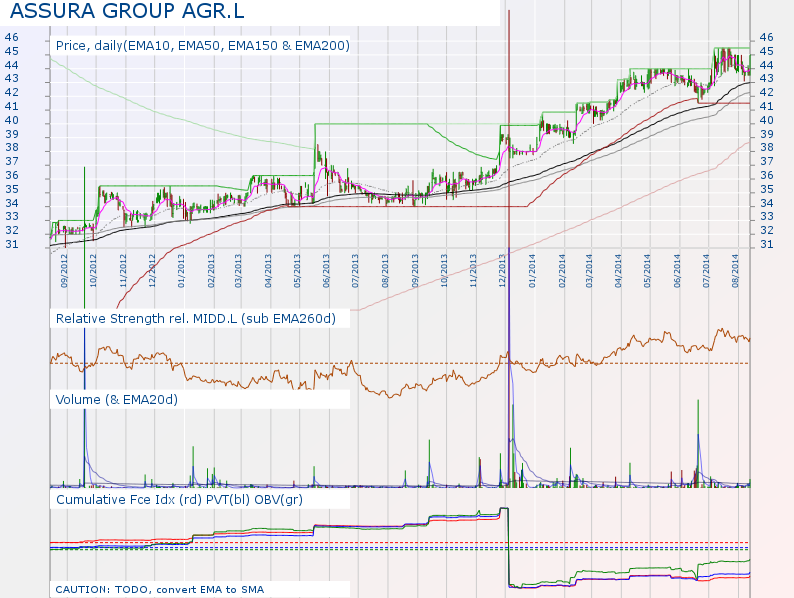Click price 36 on left axis
The height and width of the screenshot is (598, 794).
12,175
